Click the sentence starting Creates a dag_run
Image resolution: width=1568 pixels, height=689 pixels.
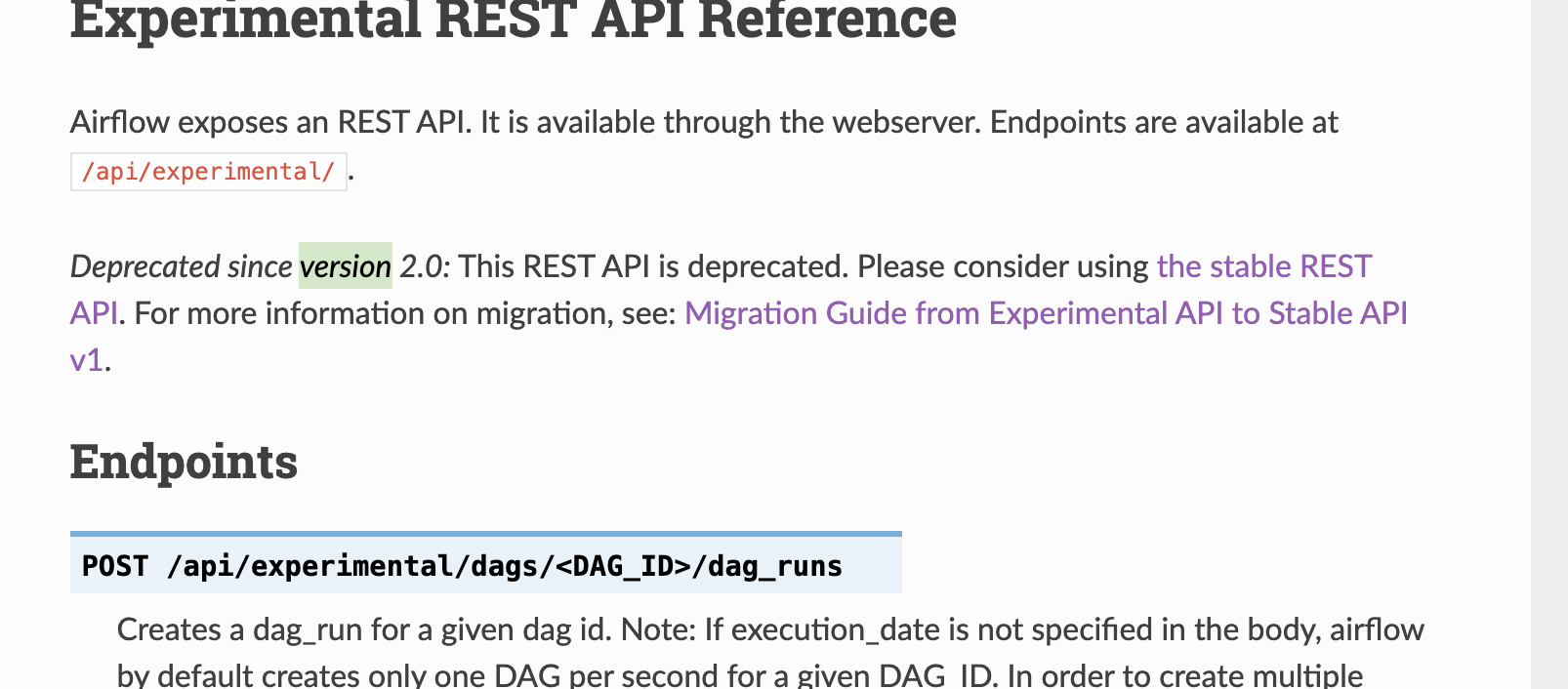[x=365, y=629]
